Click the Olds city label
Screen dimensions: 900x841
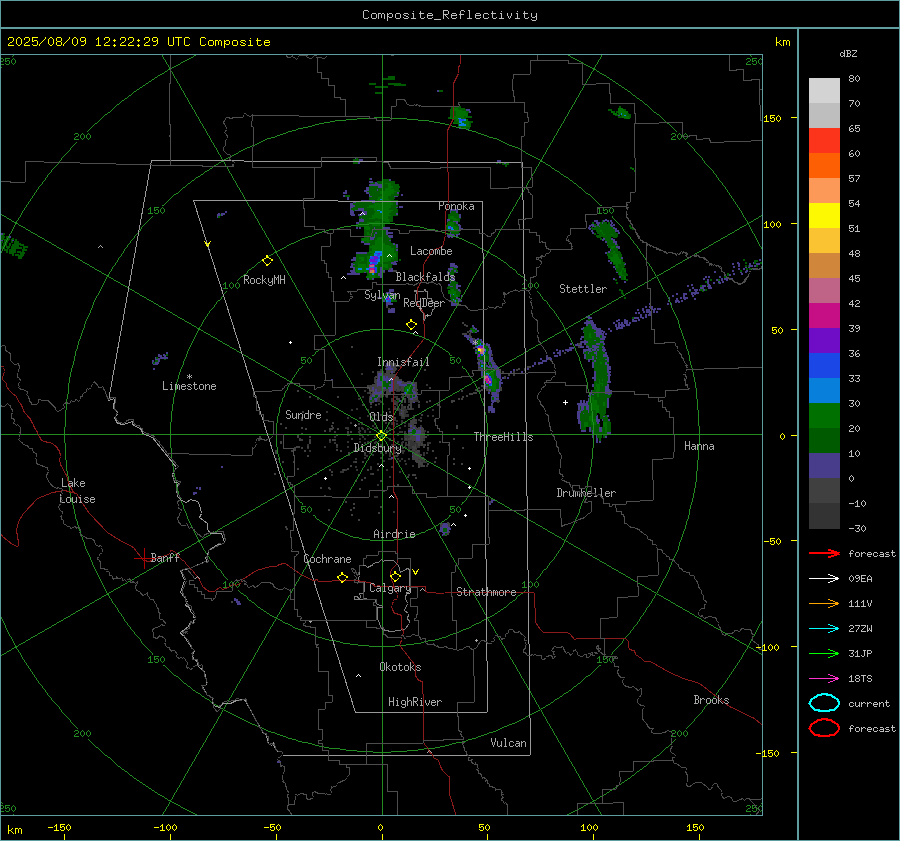[381, 417]
